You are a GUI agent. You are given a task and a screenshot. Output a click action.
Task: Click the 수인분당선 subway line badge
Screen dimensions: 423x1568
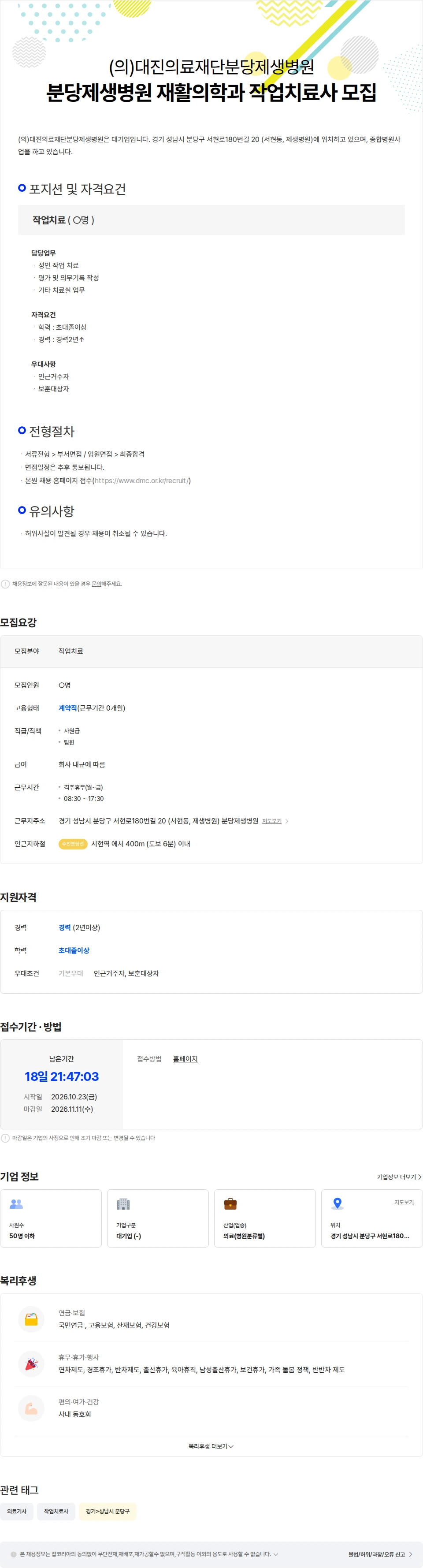[72, 844]
